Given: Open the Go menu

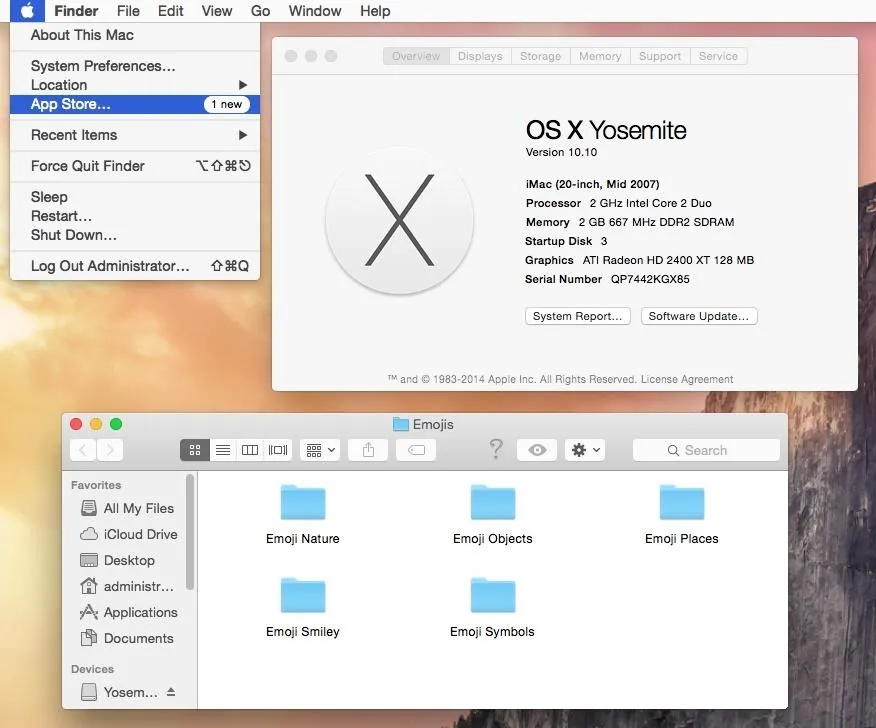Looking at the screenshot, I should pos(260,11).
